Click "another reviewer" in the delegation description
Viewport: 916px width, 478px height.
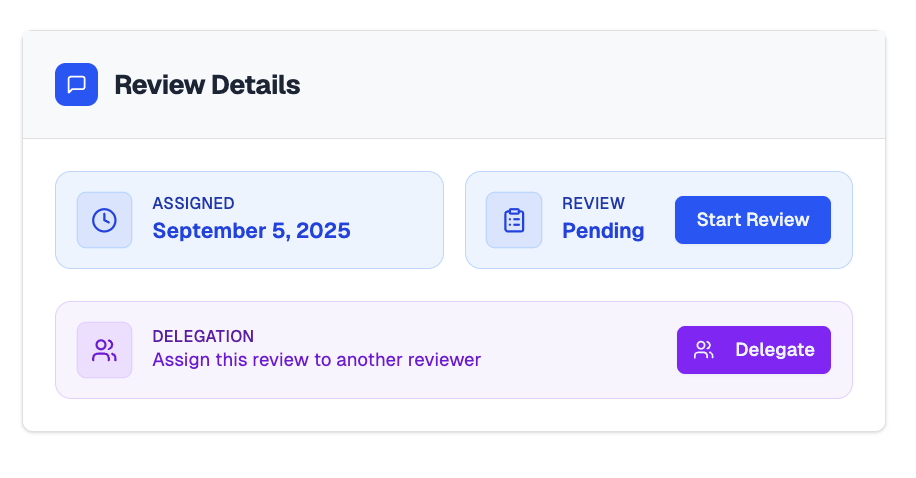(x=408, y=360)
